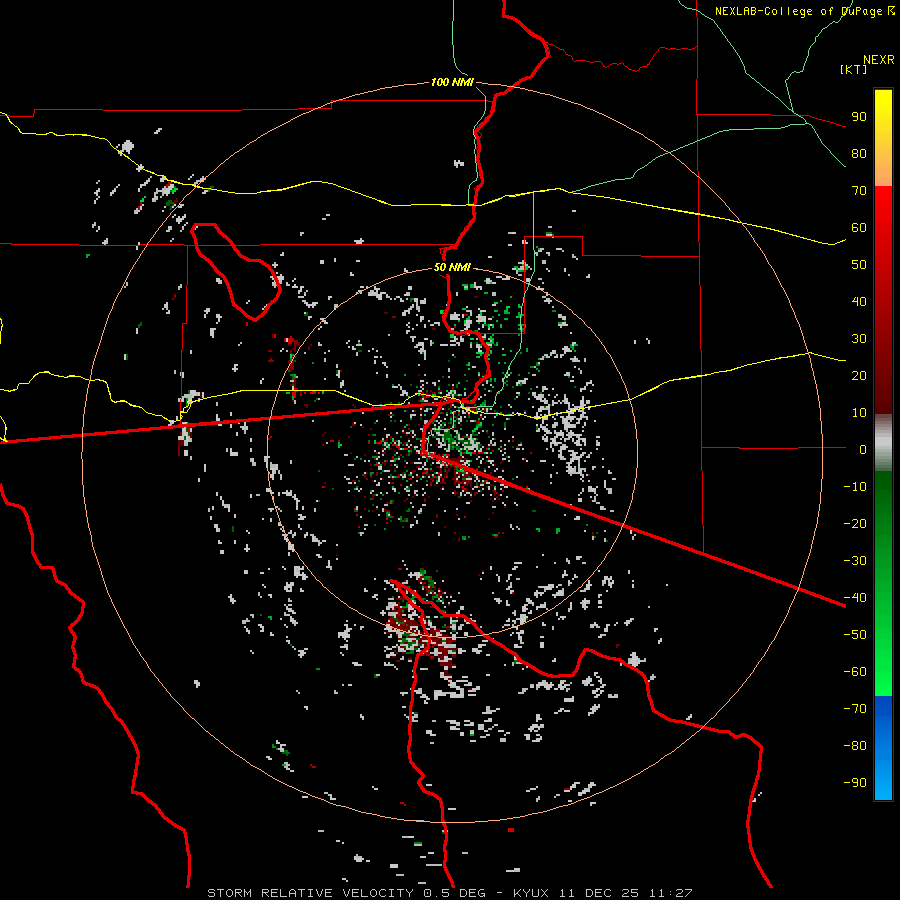
Task: Click the -50 scale value
Action: (x=855, y=634)
